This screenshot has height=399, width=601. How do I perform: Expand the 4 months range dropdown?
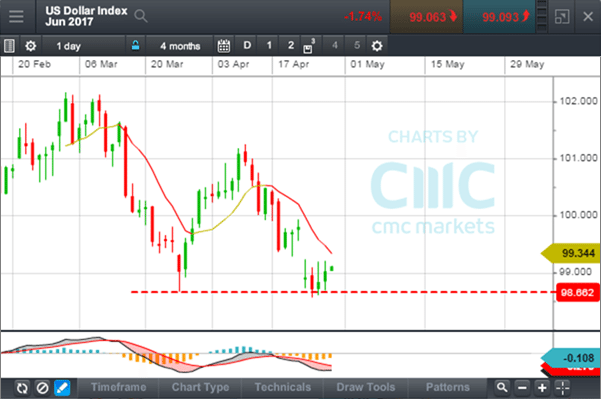[180, 46]
